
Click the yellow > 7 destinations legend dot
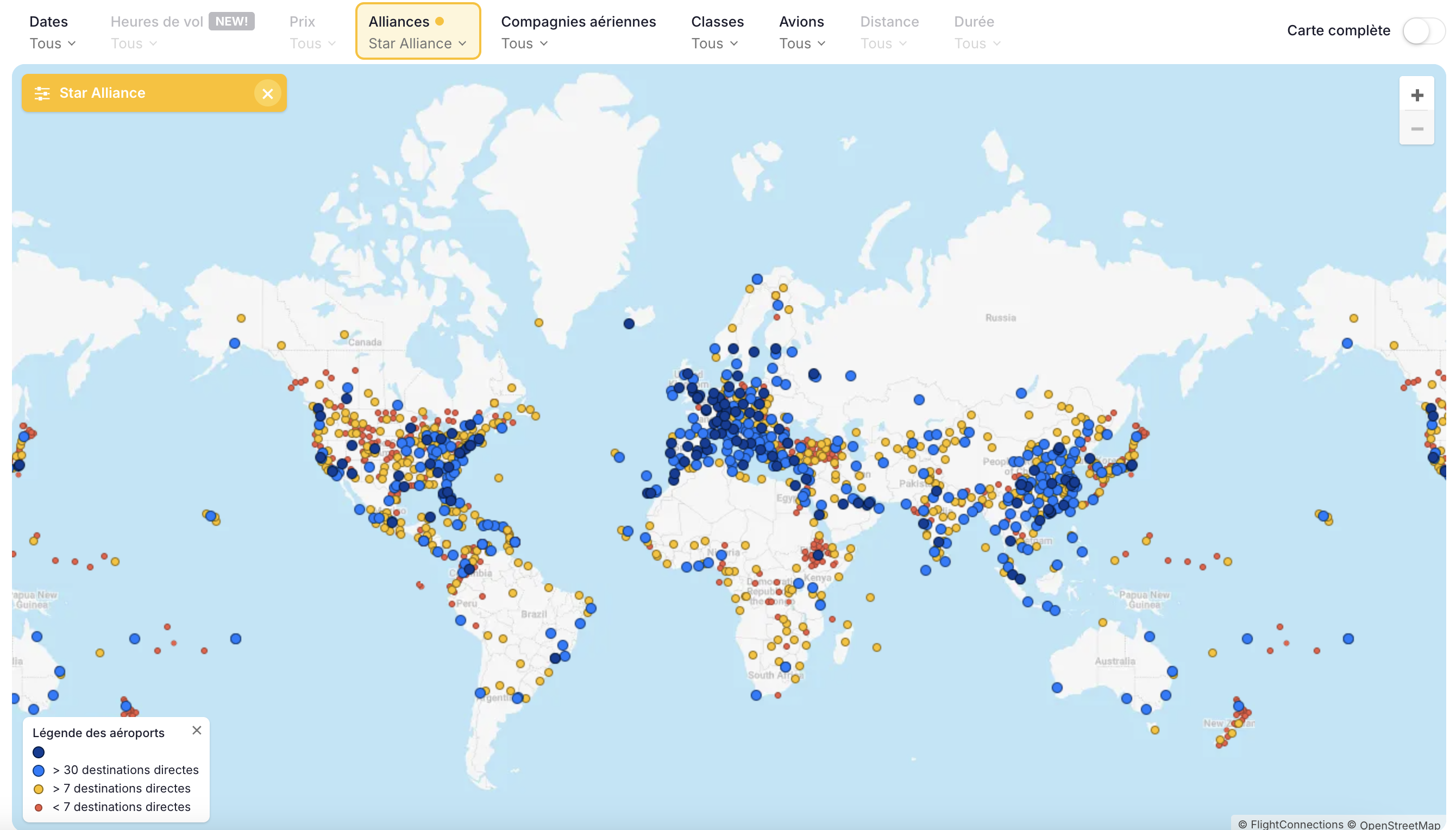point(39,789)
